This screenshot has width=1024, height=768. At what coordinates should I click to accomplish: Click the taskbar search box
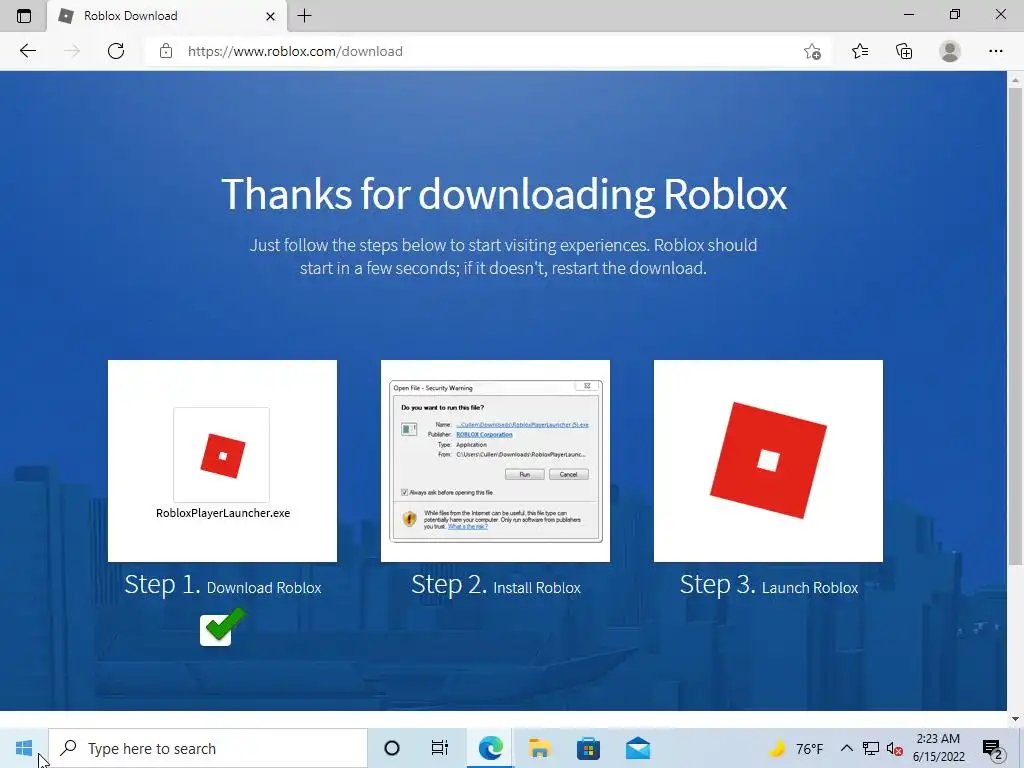click(208, 748)
